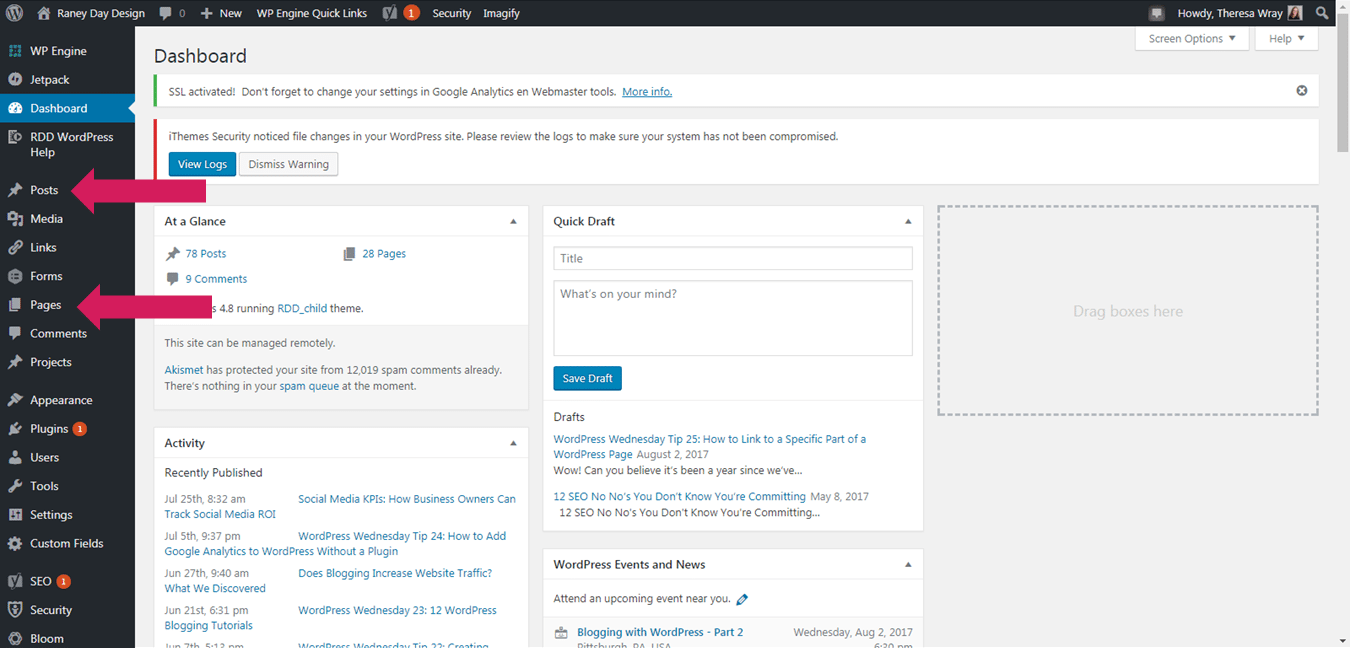1350x648 pixels.
Task: Collapse WordPress Events and News widget
Action: tap(908, 565)
